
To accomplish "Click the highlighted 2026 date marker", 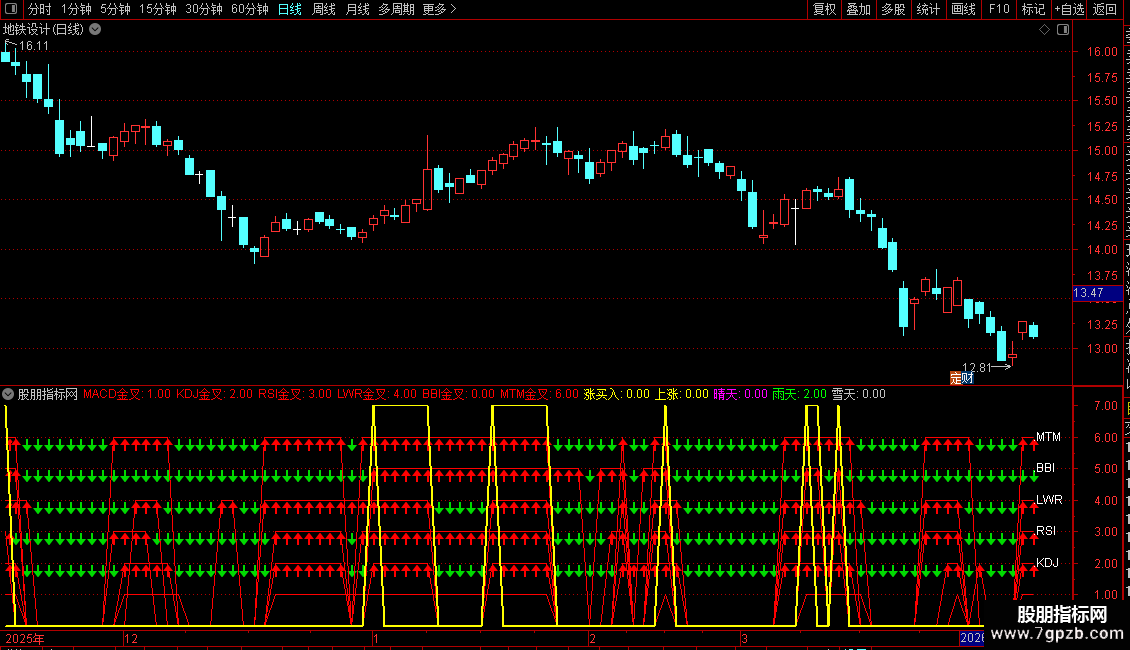I will 971,638.
